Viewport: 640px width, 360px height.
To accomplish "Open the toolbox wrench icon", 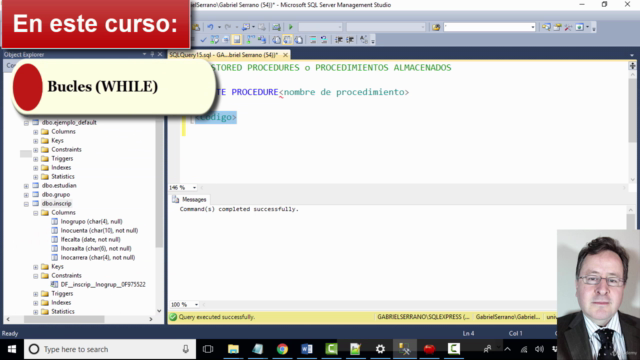I will 568,27.
